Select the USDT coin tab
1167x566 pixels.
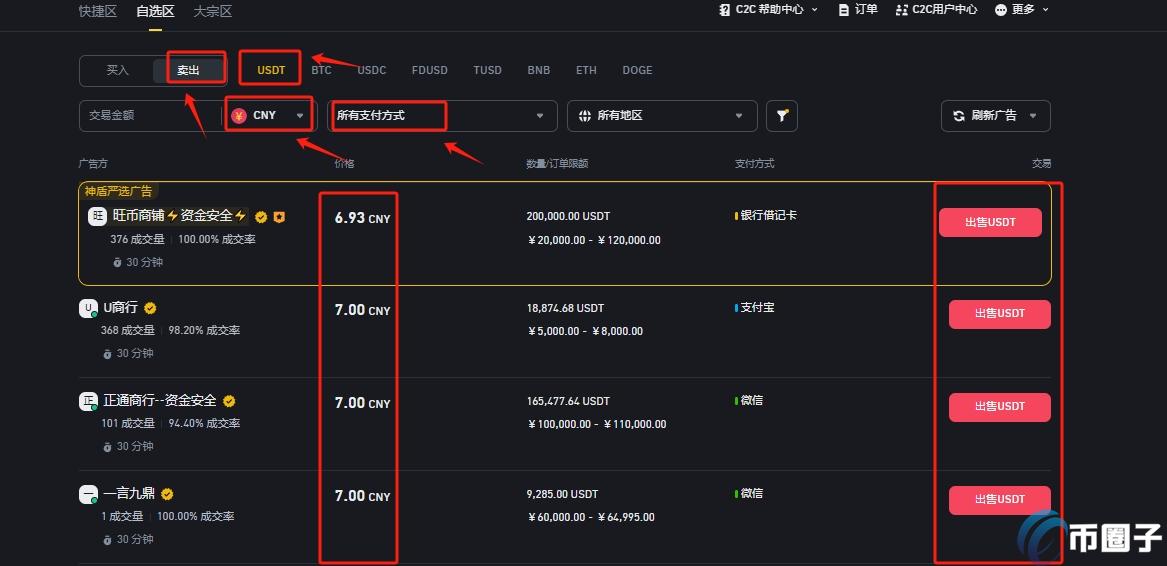pyautogui.click(x=272, y=70)
